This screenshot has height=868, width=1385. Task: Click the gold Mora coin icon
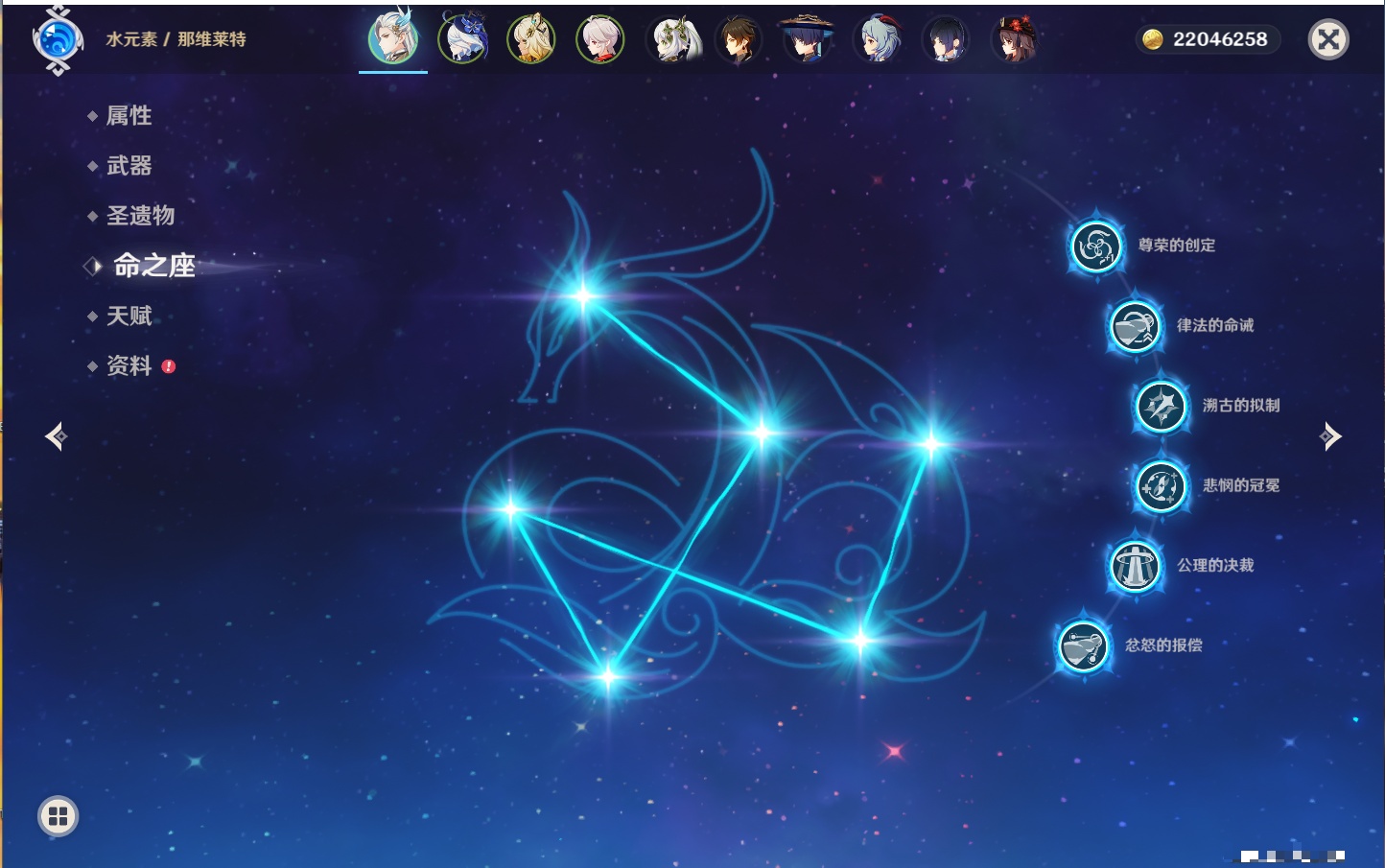(x=1153, y=39)
